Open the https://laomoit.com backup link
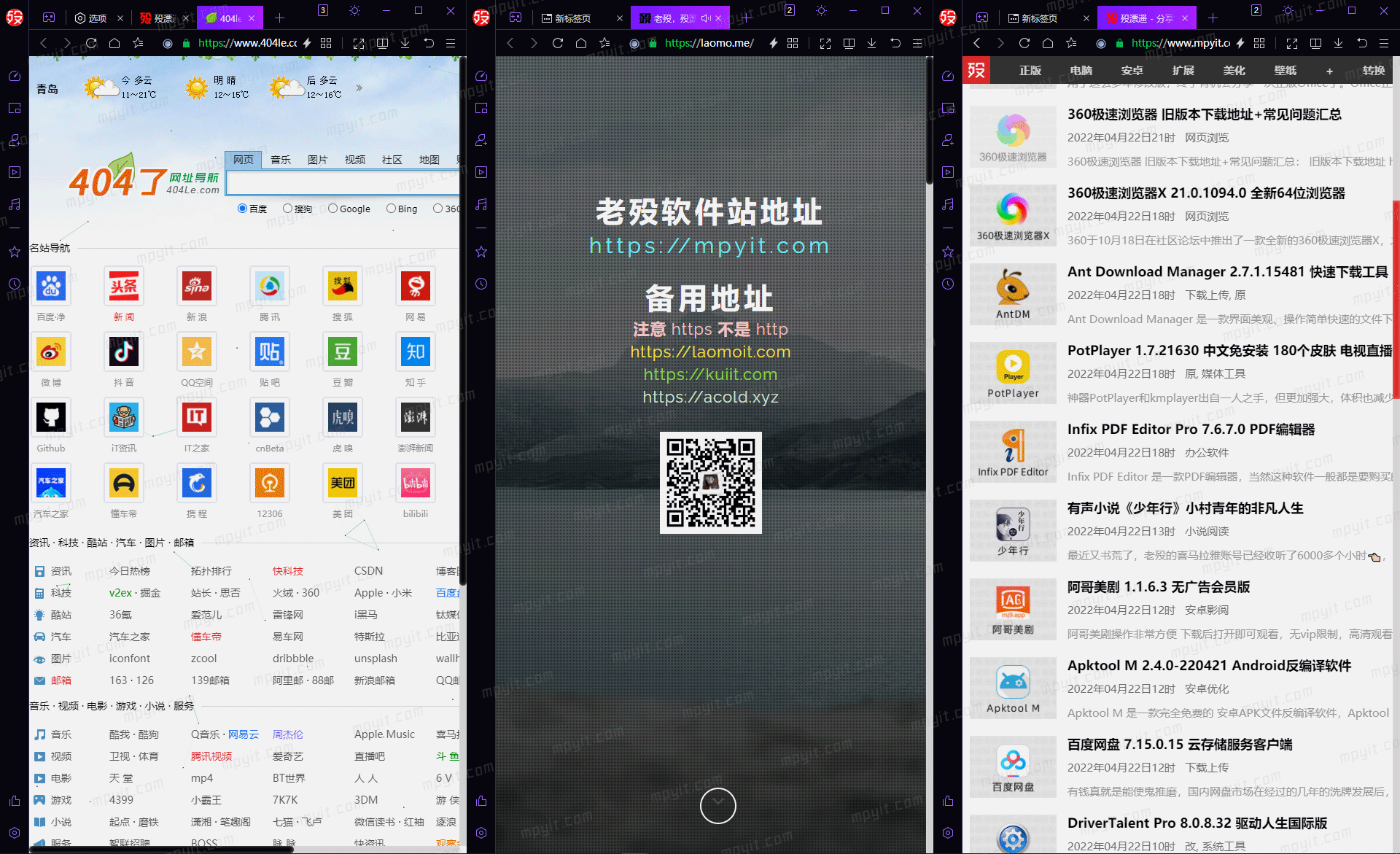The image size is (1400, 854). pos(710,352)
